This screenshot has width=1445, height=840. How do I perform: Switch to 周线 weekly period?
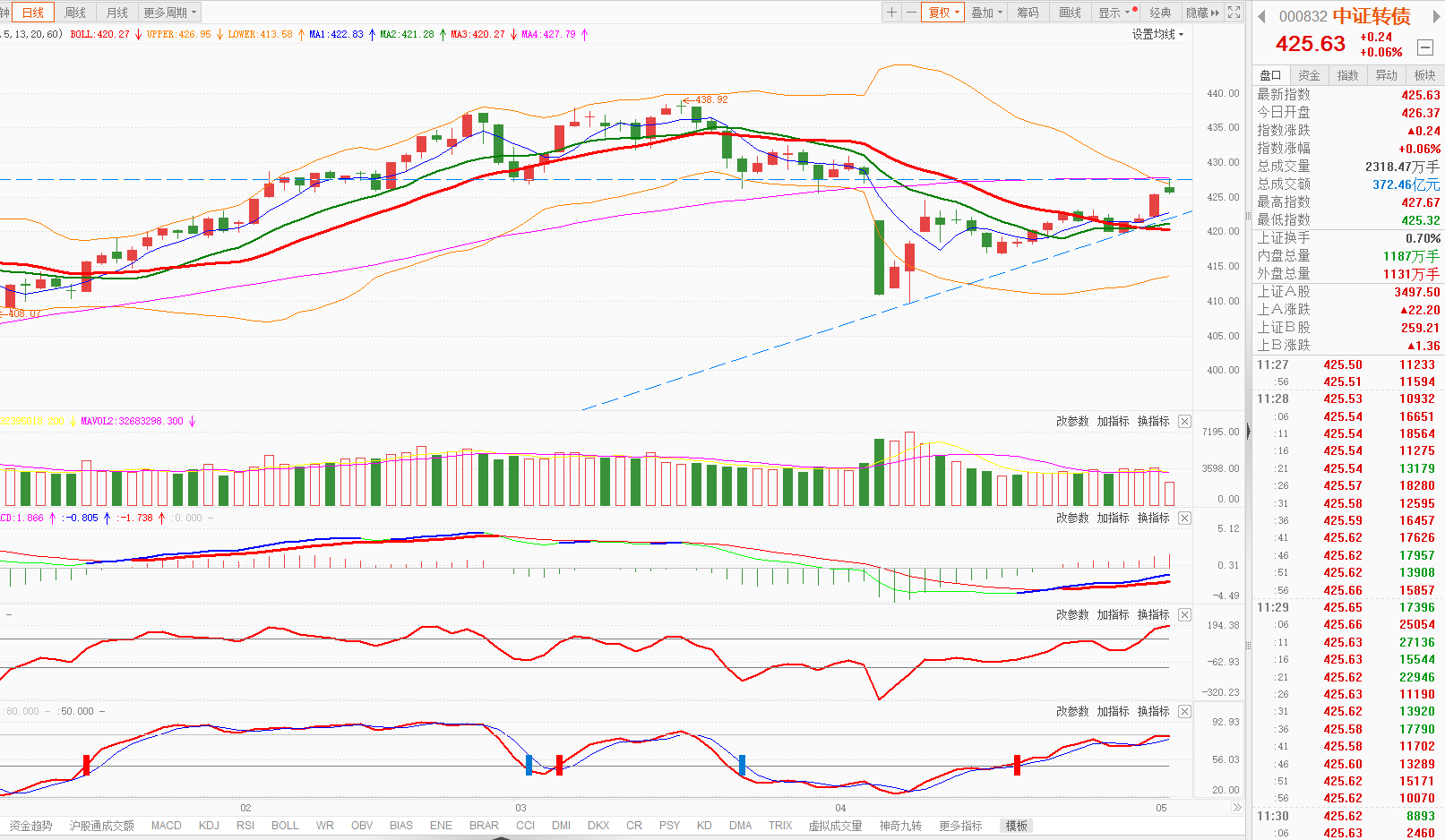coord(75,13)
